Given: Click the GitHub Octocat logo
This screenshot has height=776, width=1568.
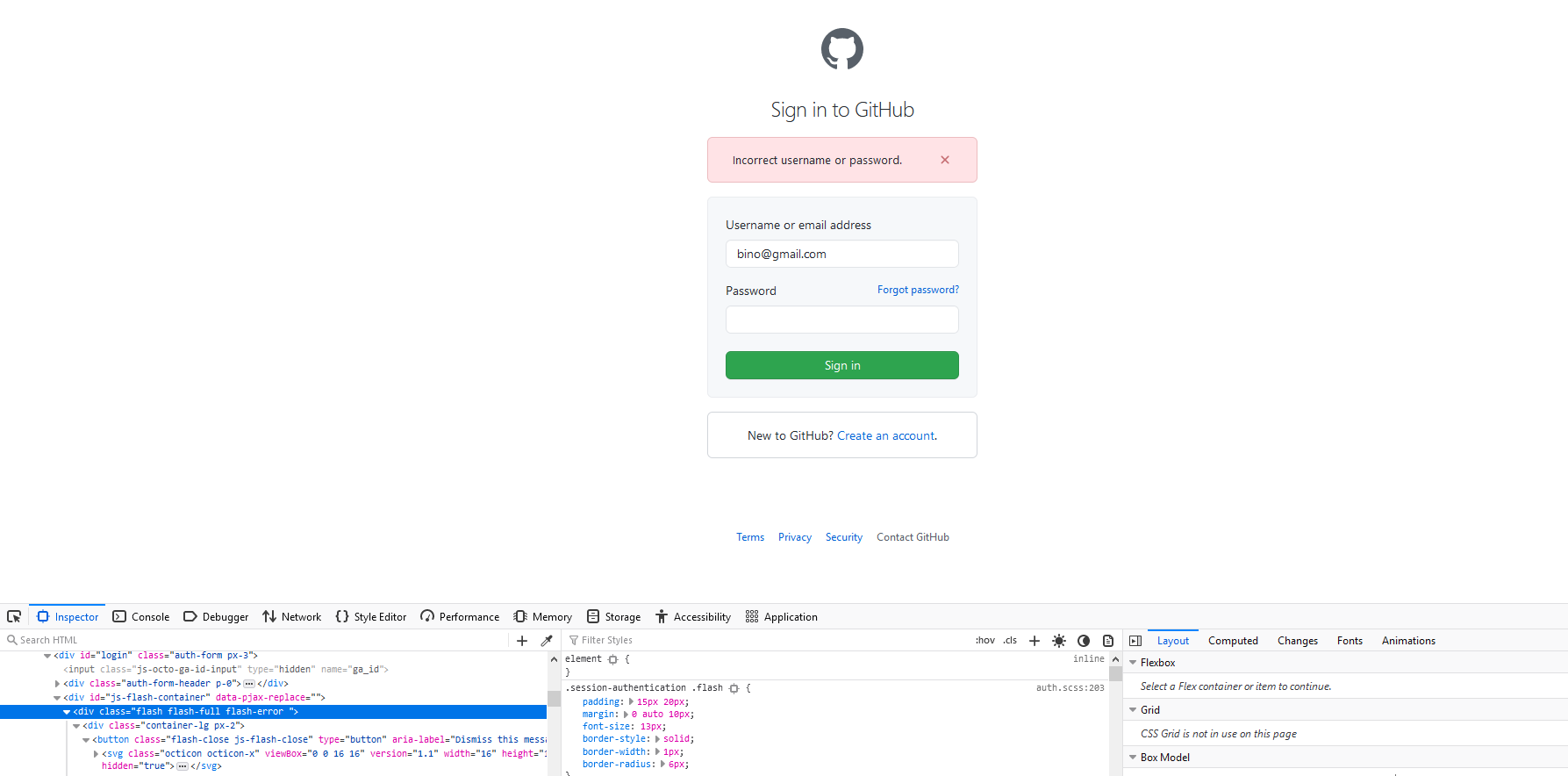Looking at the screenshot, I should [842, 49].
